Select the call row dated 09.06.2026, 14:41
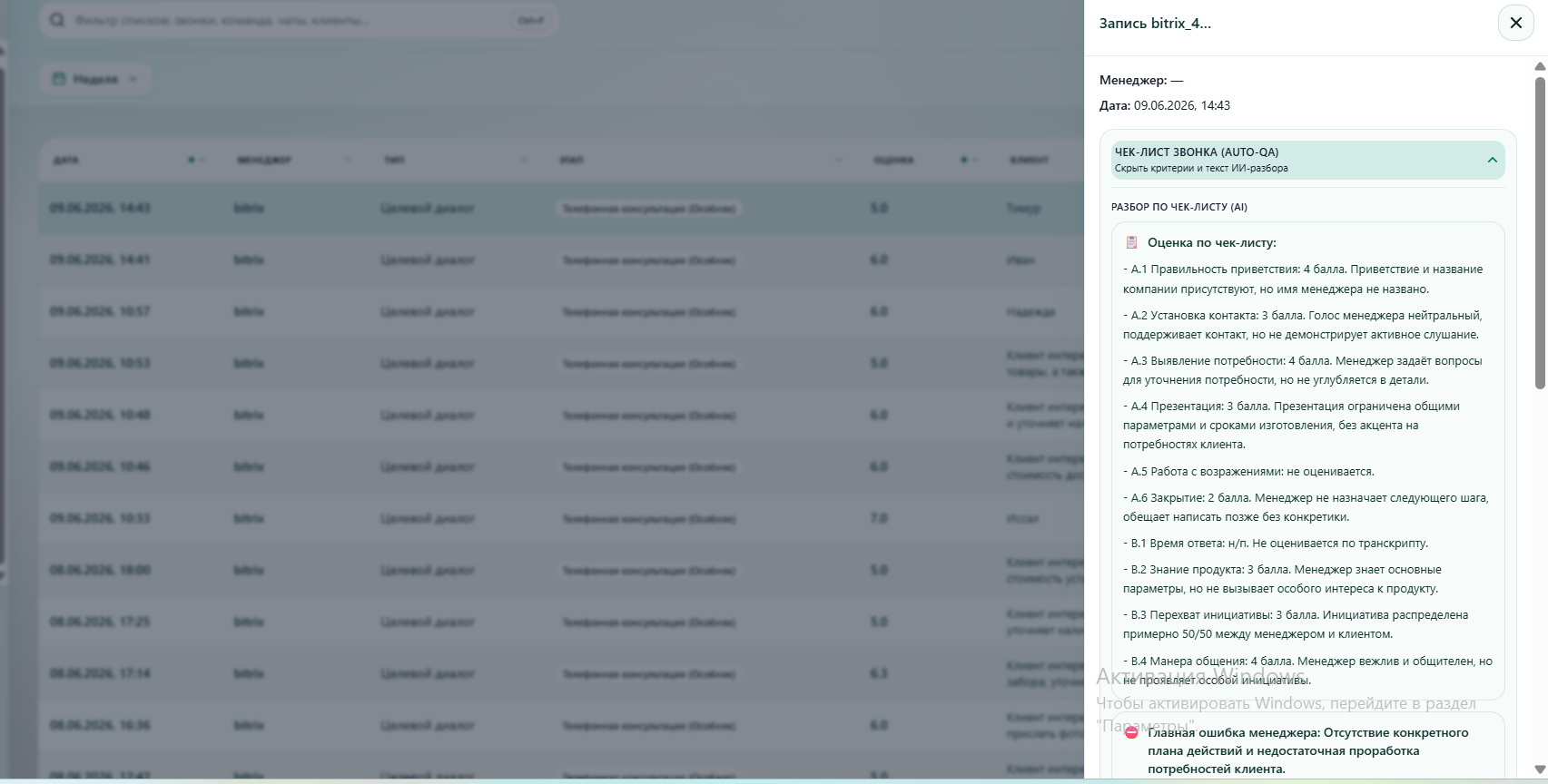1548x784 pixels. pos(561,260)
